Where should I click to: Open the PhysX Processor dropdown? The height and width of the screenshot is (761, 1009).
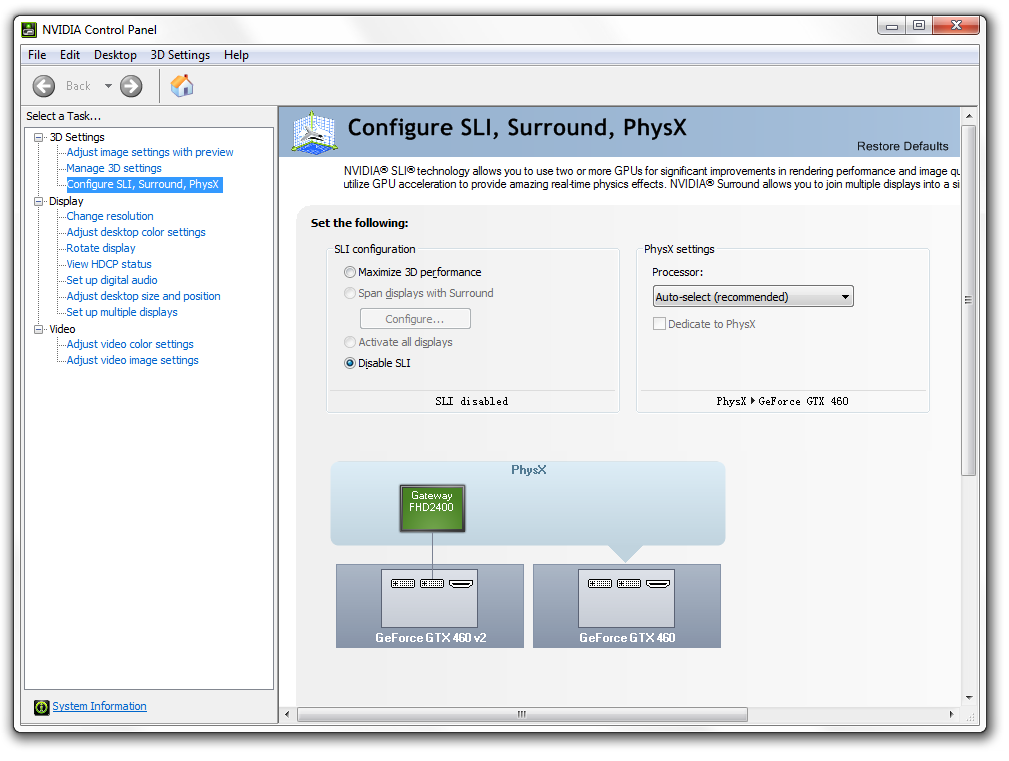click(753, 297)
